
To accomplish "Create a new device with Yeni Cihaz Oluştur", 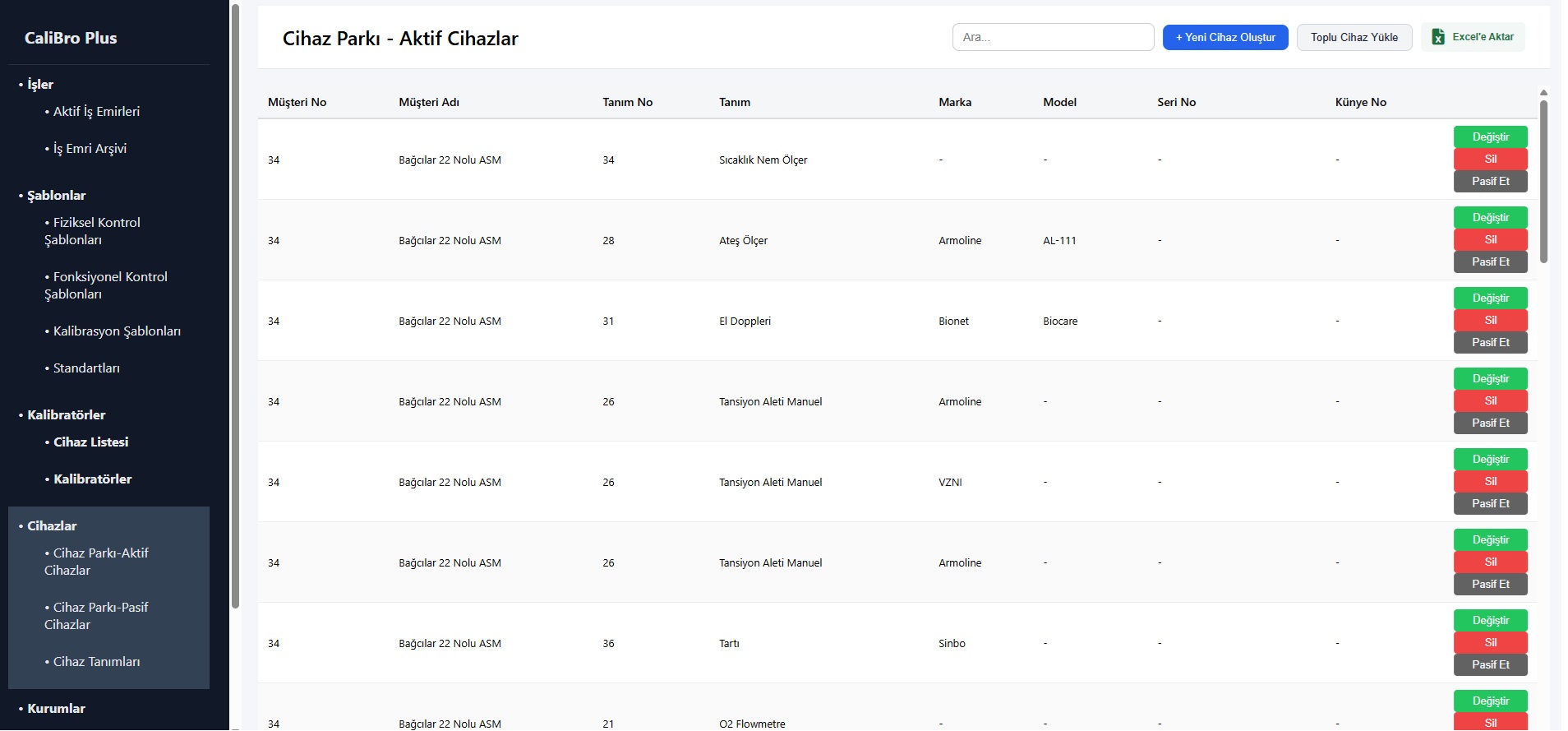I will click(x=1224, y=37).
